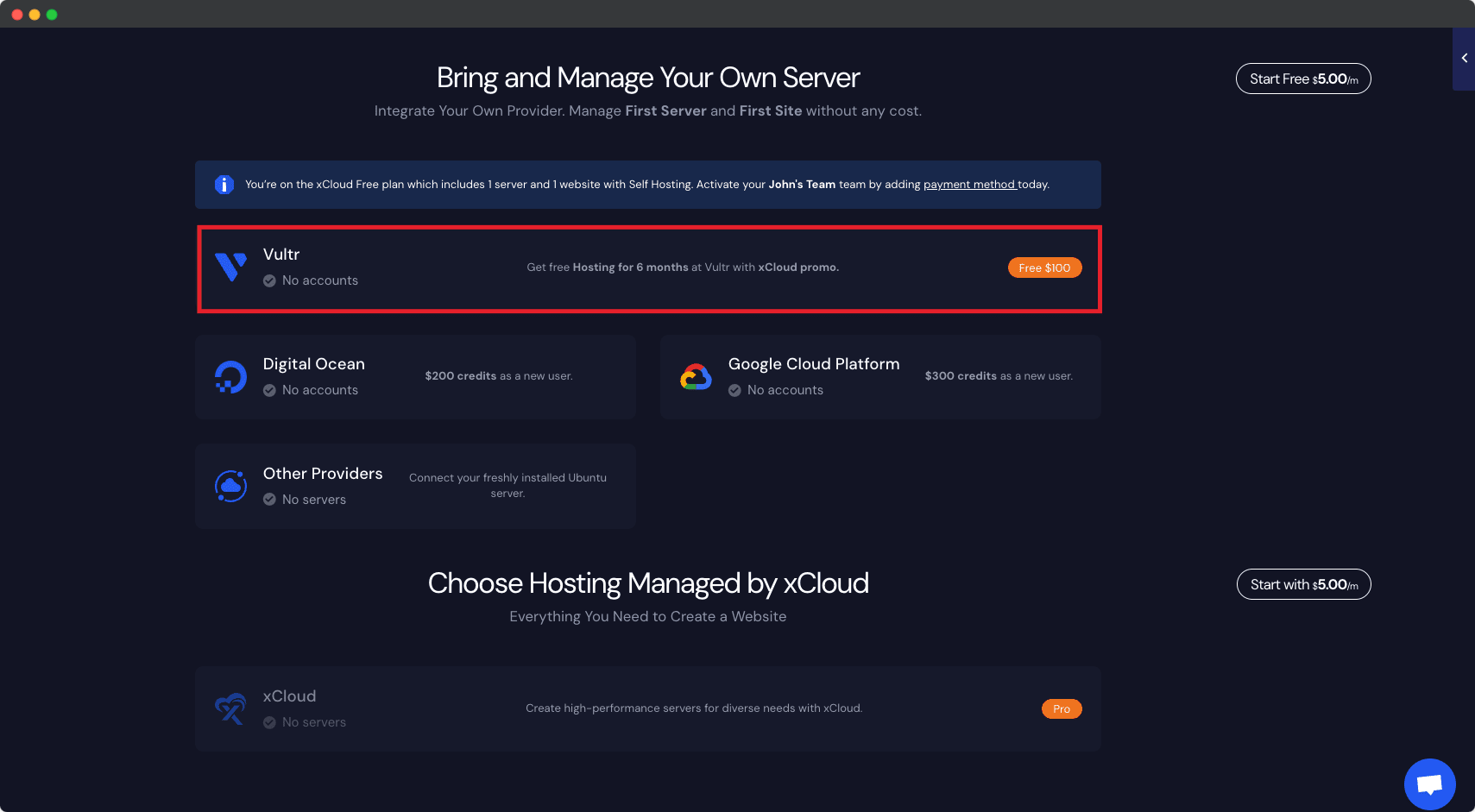Click the 'No accounts' checkmark under Vultr
Viewport: 1475px width, 812px height.
[269, 280]
